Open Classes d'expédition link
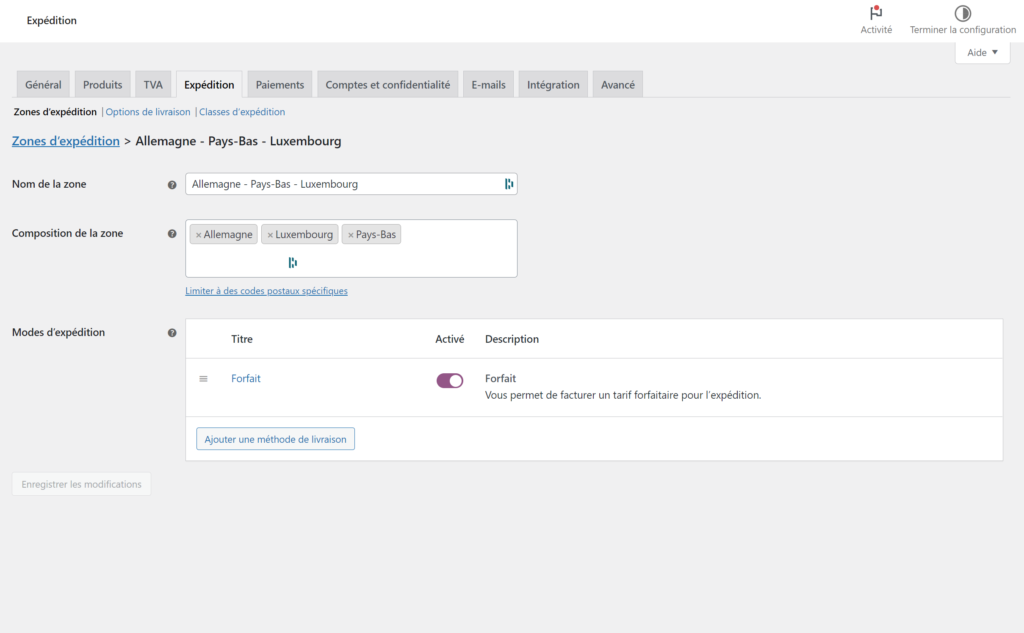 coord(242,112)
